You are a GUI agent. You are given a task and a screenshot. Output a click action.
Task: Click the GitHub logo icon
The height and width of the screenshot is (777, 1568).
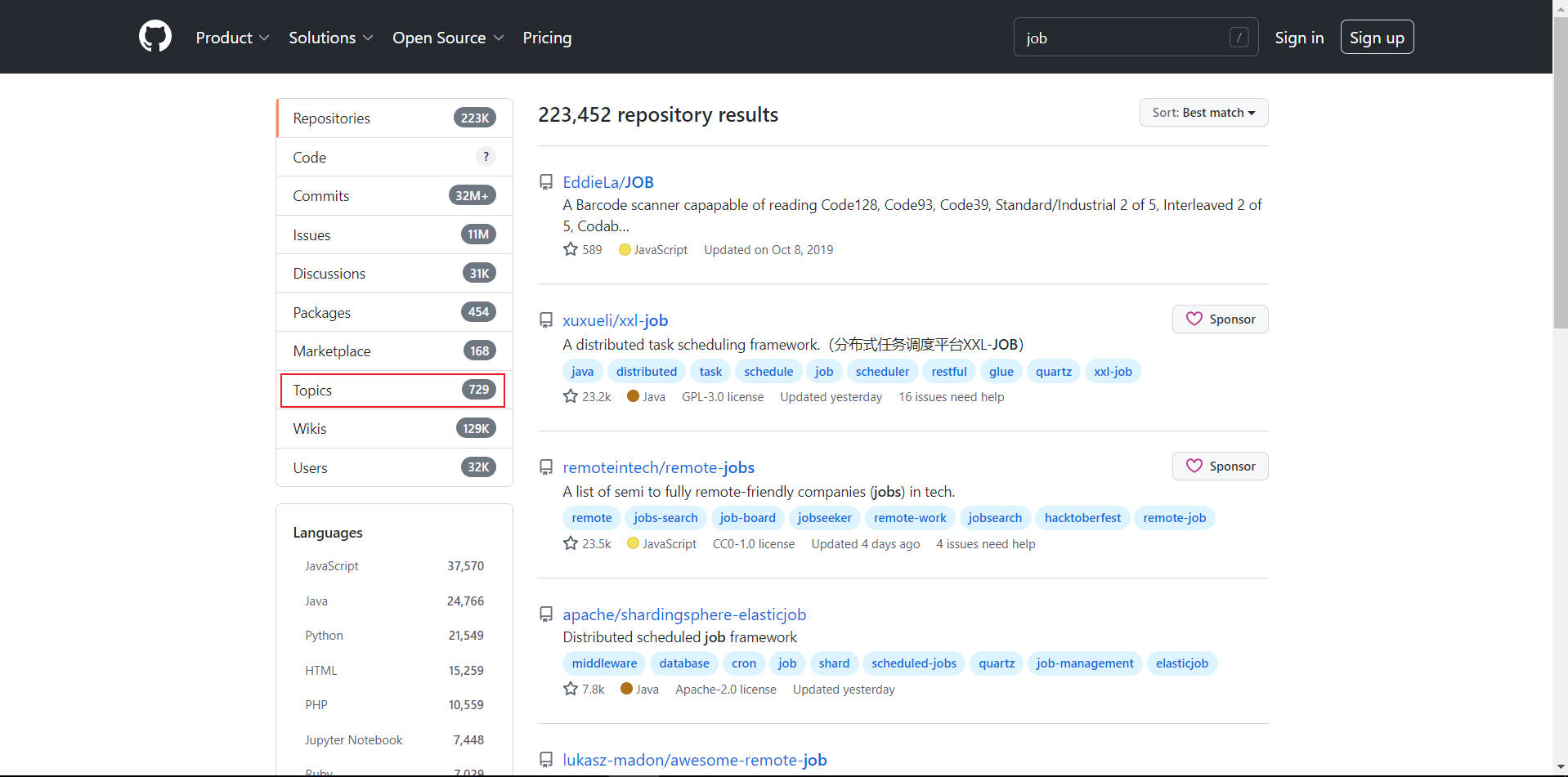tap(155, 37)
